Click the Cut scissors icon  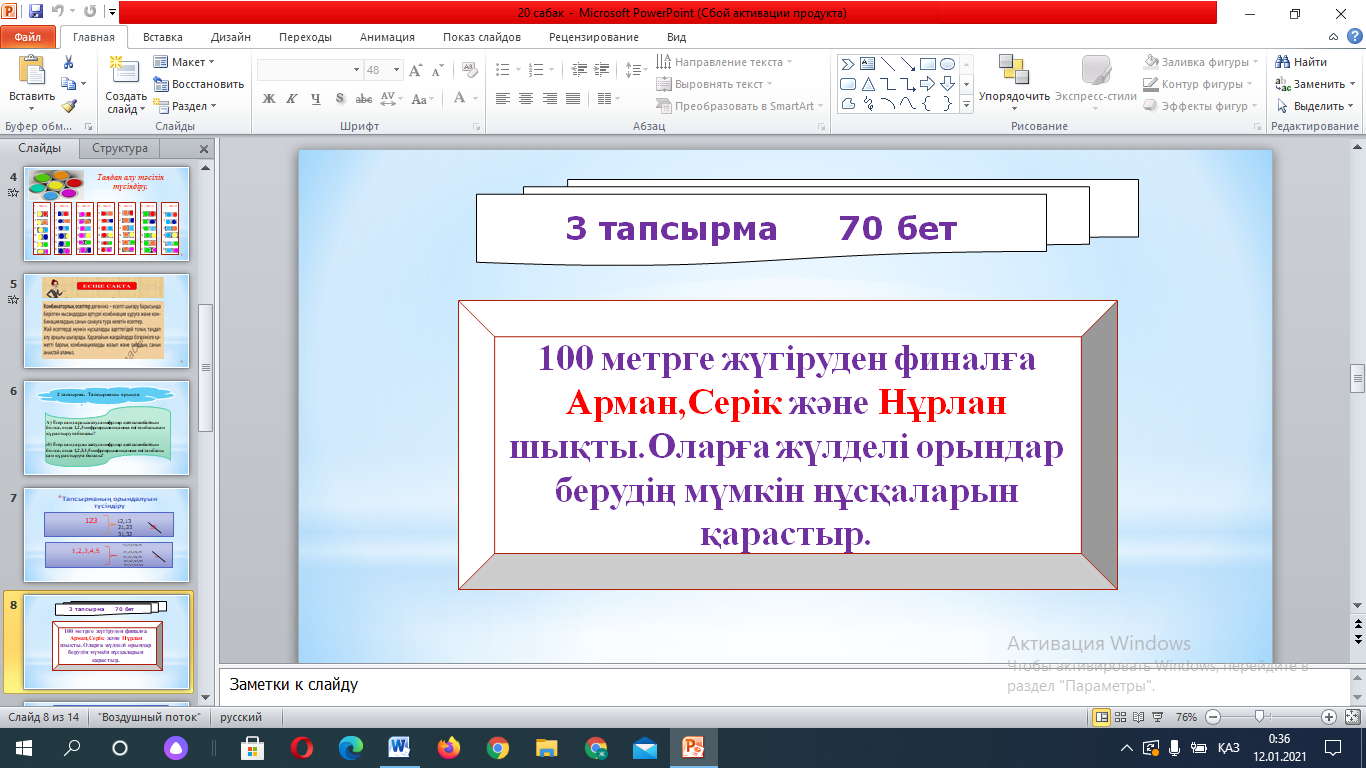tap(68, 62)
